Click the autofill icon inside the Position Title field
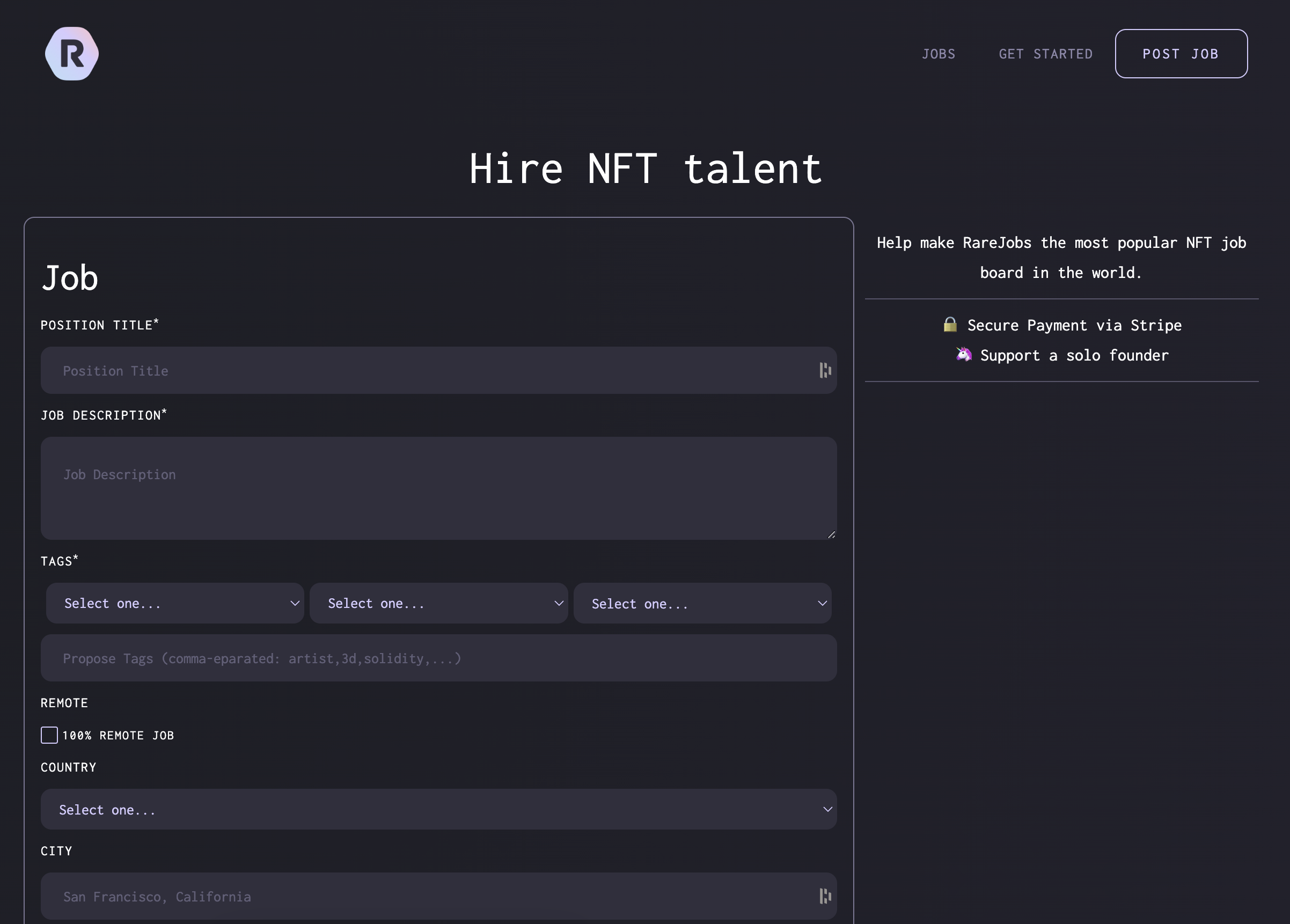 coord(825,370)
